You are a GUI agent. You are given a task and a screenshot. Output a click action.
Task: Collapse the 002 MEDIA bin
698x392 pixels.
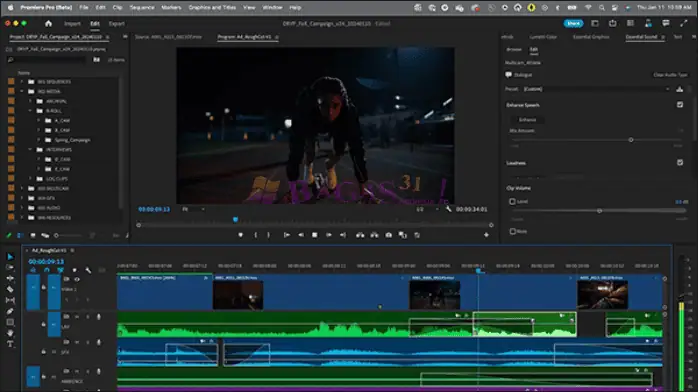pyautogui.click(x=22, y=91)
